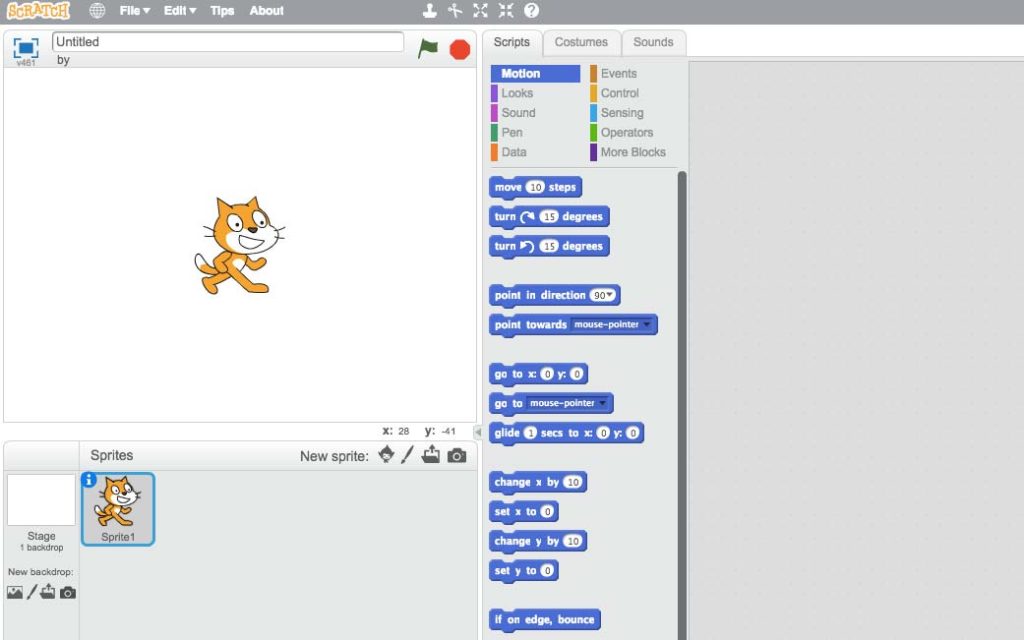Start project with the green flag

[428, 48]
